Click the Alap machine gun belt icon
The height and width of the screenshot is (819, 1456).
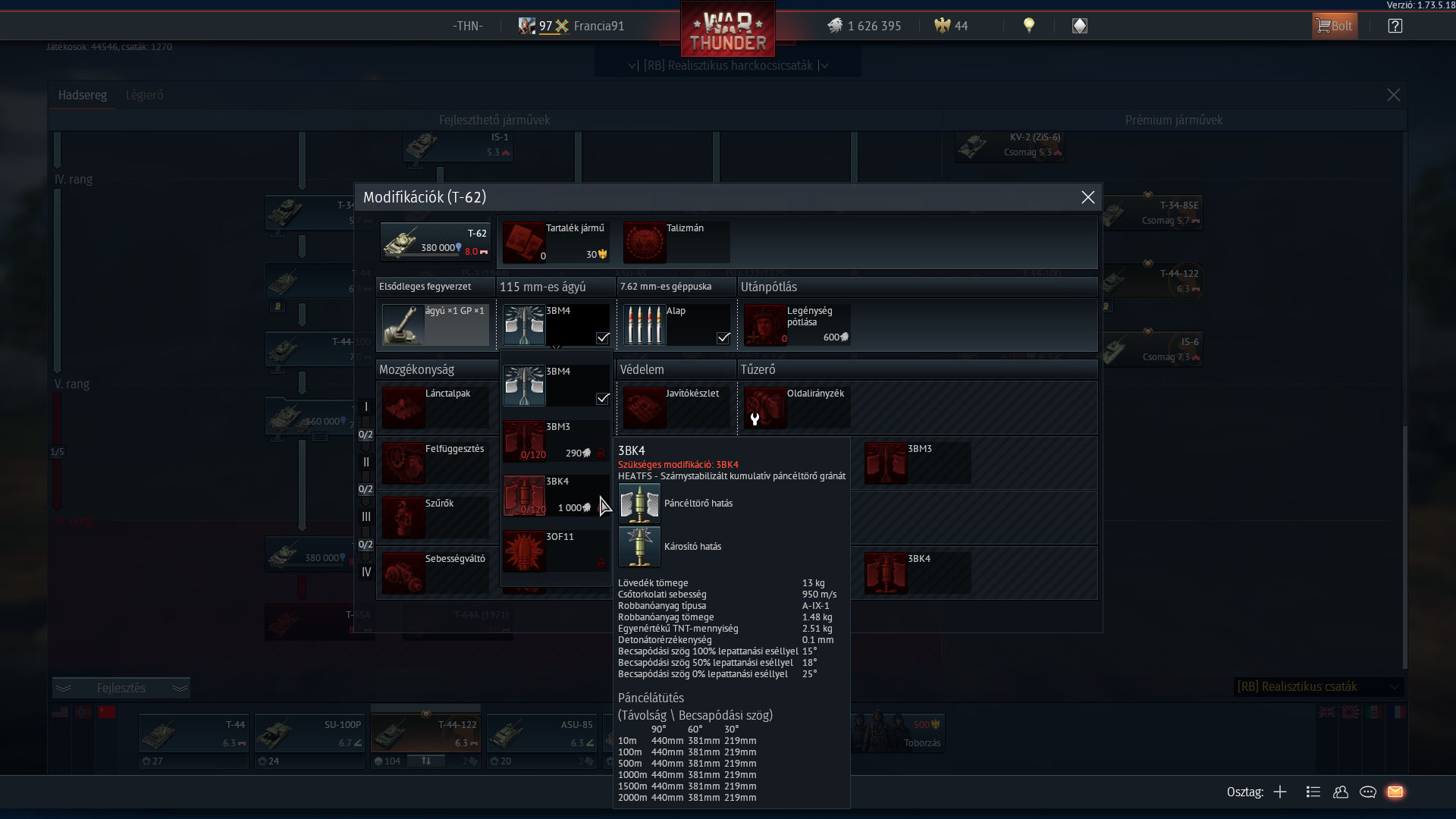(x=644, y=325)
